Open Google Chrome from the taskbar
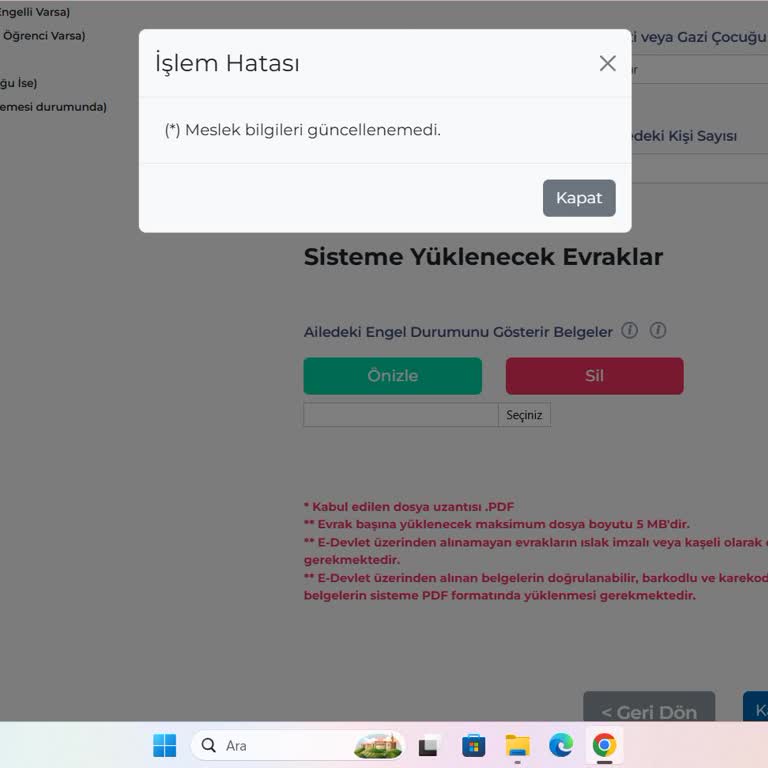This screenshot has height=768, width=768. tap(604, 746)
